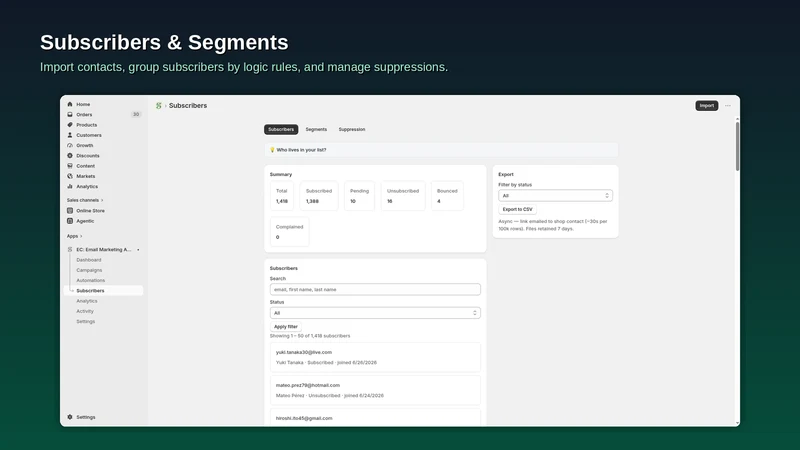Click the lightbulb tip icon
Screen dimensions: 800x450
(x=272, y=150)
